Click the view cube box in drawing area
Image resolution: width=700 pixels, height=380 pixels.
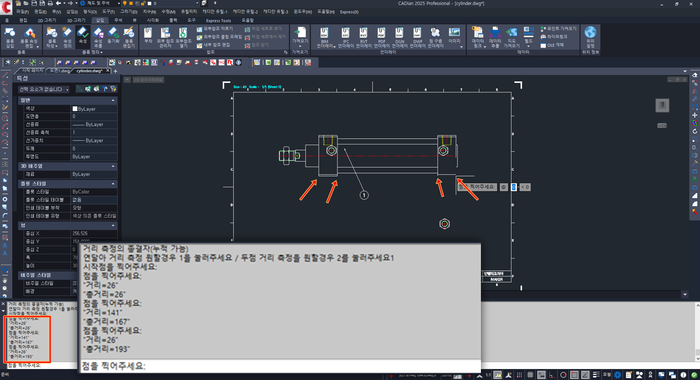(662, 105)
